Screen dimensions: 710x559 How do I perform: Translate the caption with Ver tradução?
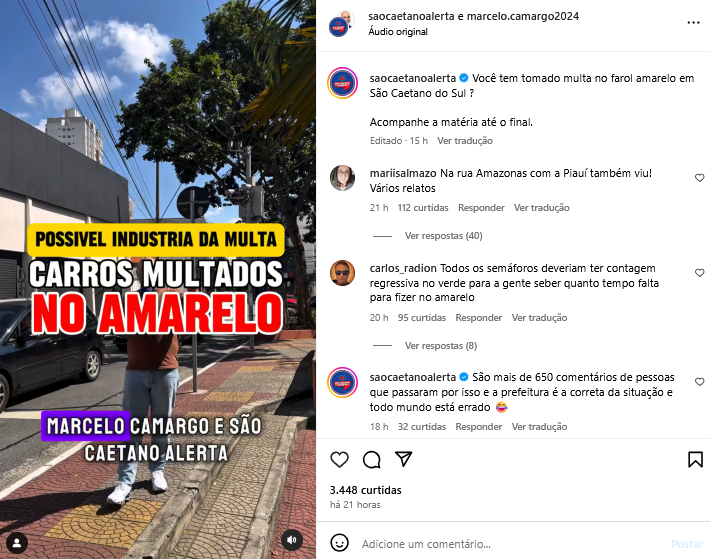[465, 141]
